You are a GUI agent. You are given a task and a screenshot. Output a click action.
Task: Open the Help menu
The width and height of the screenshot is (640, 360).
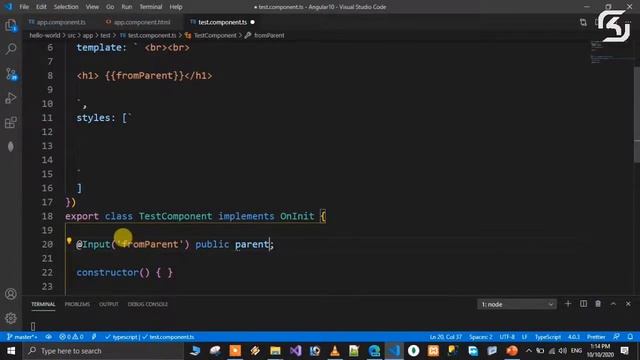click(176, 7)
